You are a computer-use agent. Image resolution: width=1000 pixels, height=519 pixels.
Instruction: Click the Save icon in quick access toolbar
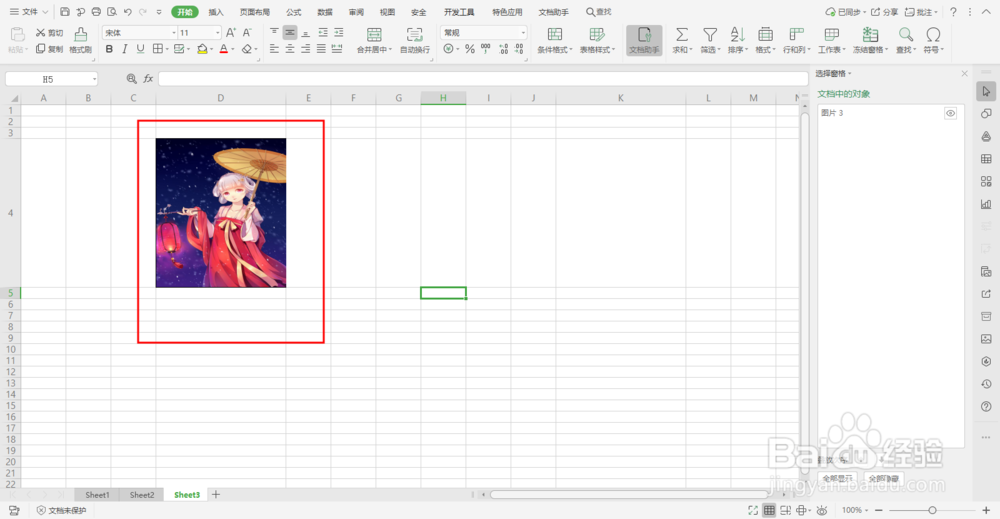[x=64, y=11]
